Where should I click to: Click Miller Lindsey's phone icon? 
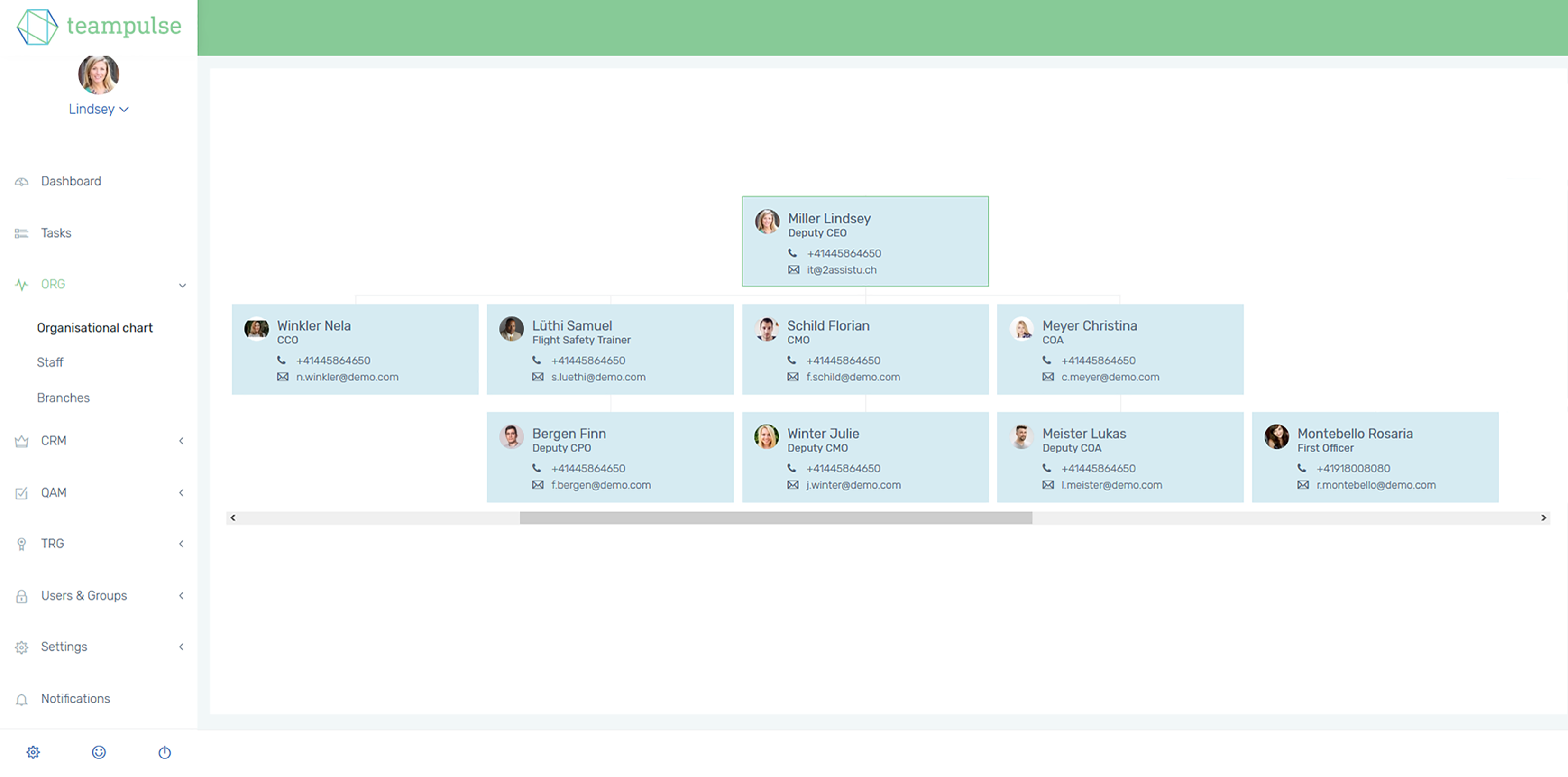792,253
